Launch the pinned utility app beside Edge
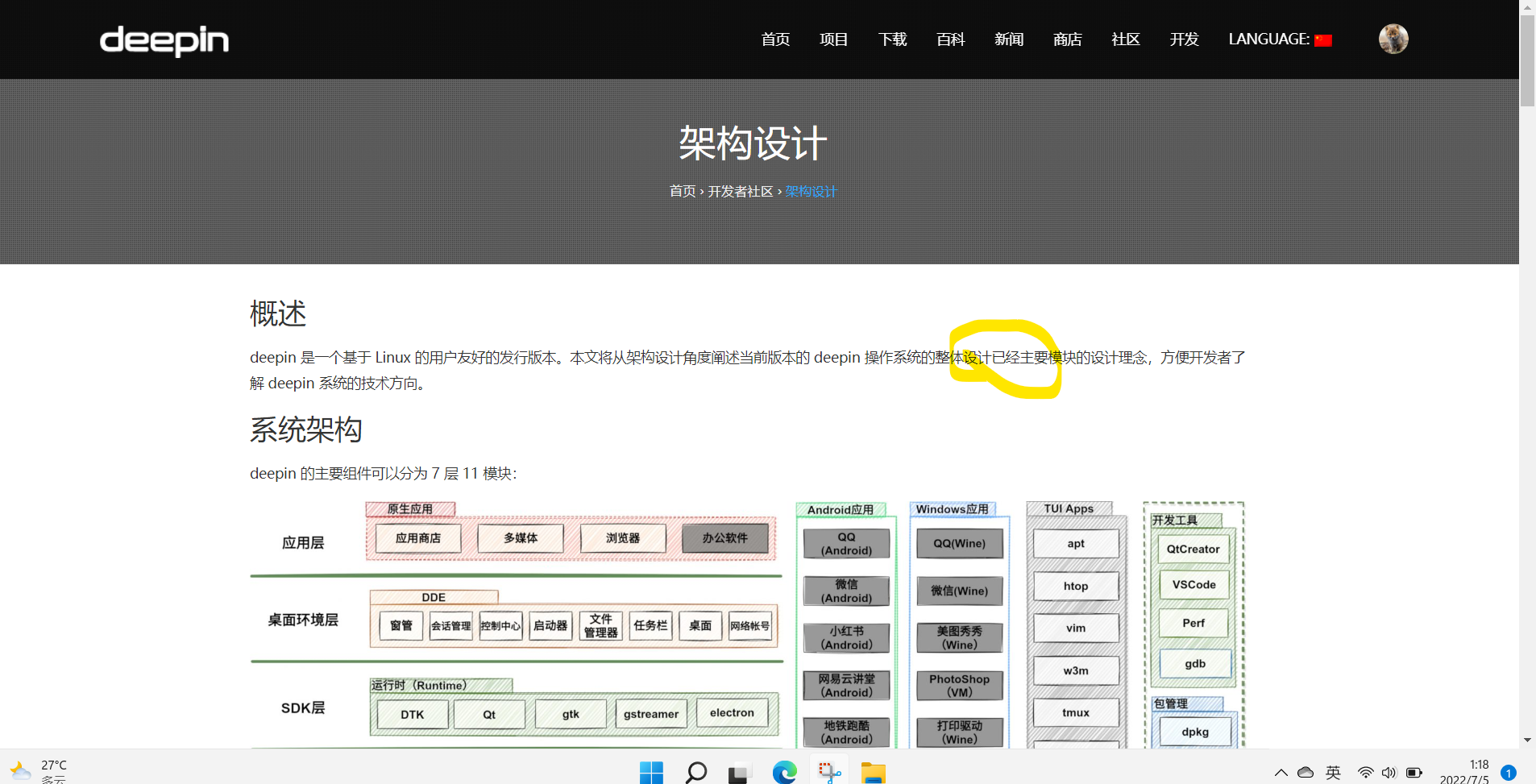1536x784 pixels. (x=828, y=771)
